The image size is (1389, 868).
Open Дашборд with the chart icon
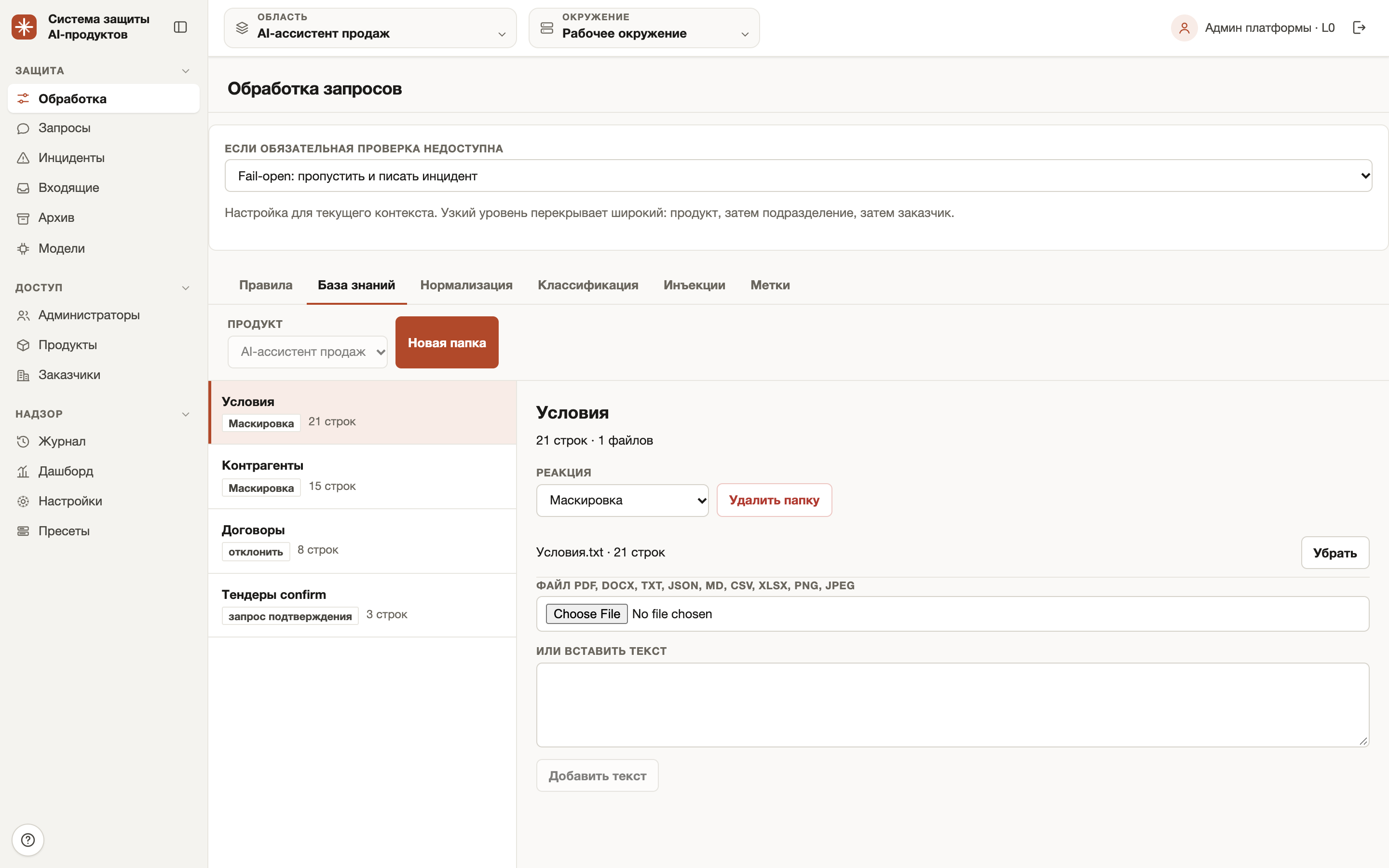click(x=23, y=471)
